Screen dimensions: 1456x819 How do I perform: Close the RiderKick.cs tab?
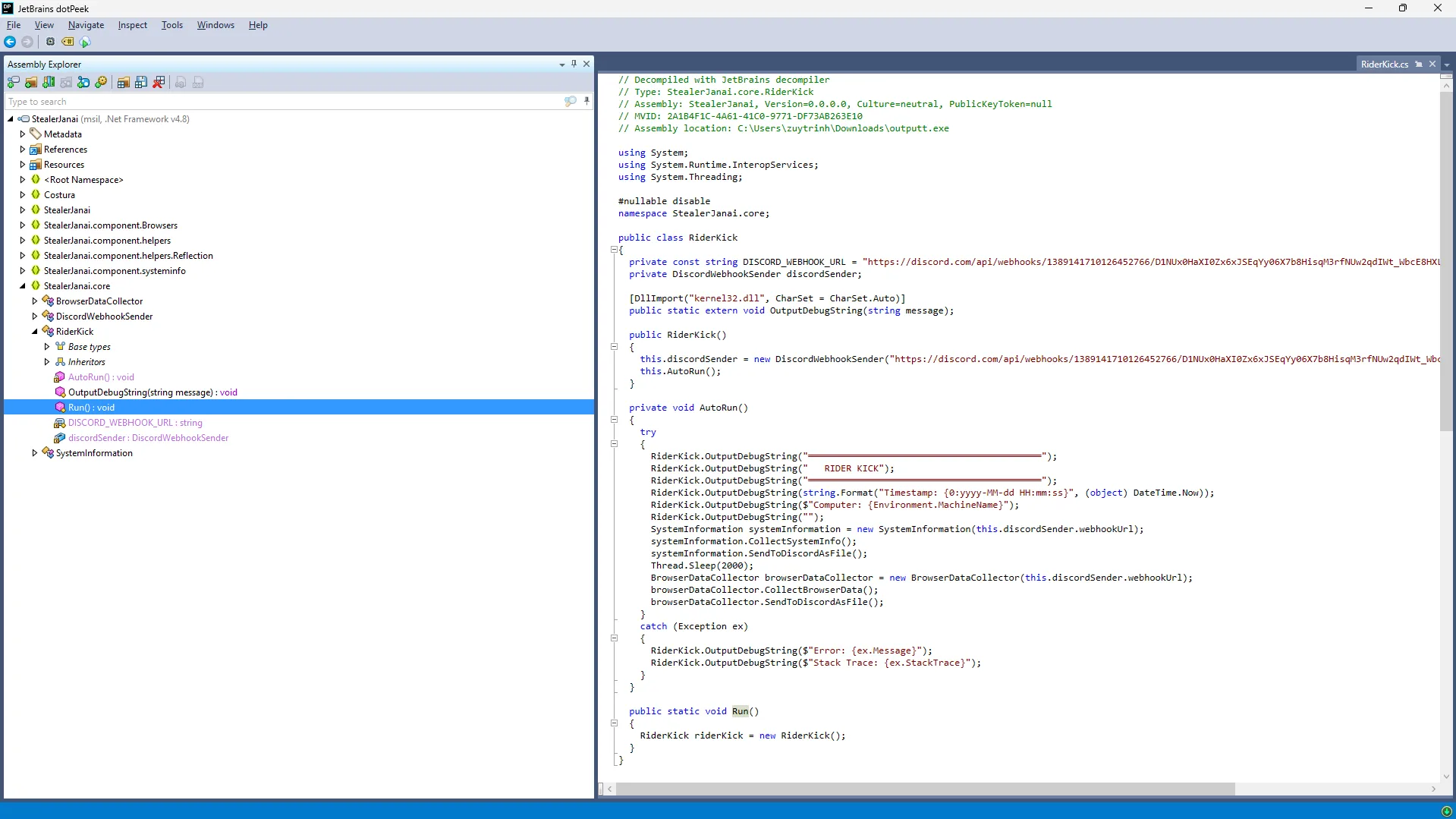pos(1432,64)
